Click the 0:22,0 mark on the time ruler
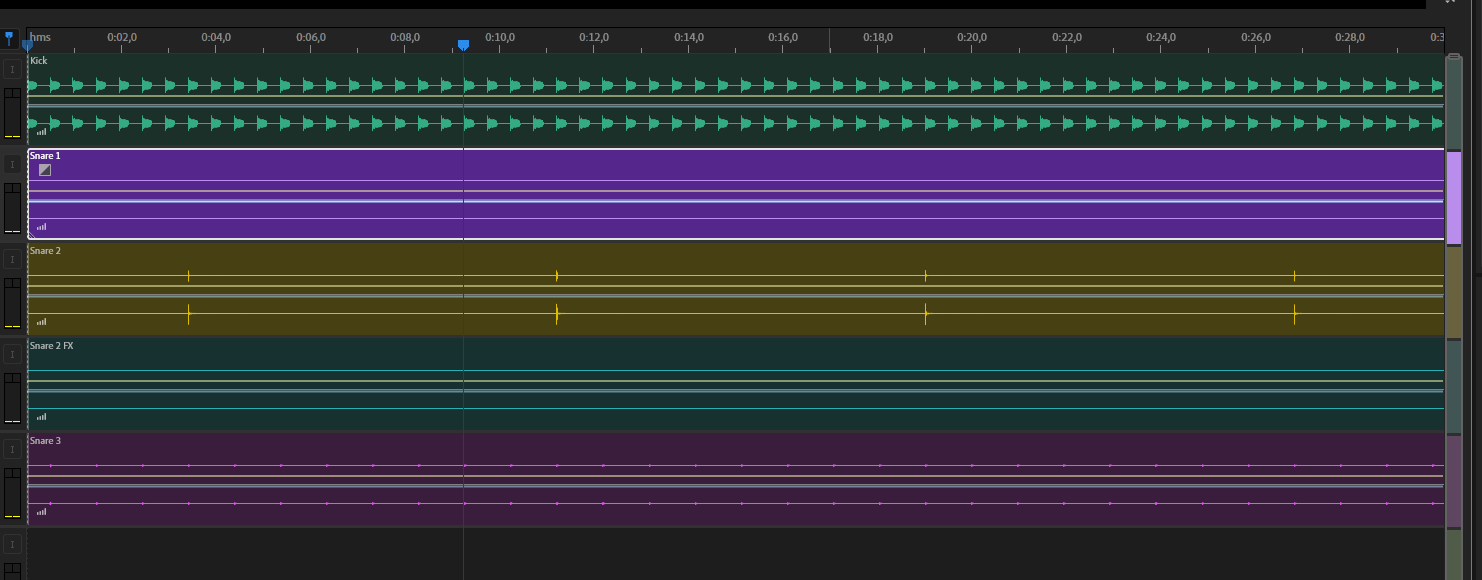1482x580 pixels. [1067, 38]
